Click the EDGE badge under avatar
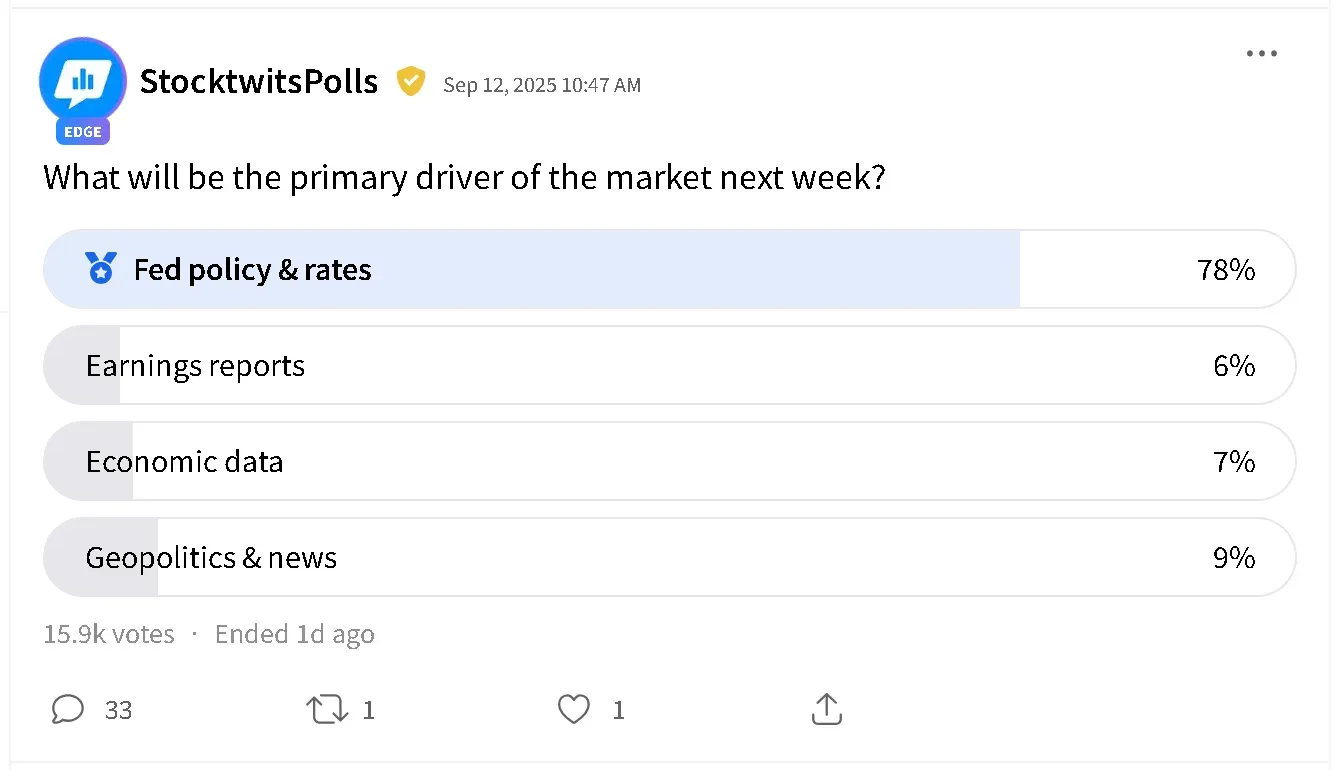This screenshot has width=1339, height=770. pos(83,132)
